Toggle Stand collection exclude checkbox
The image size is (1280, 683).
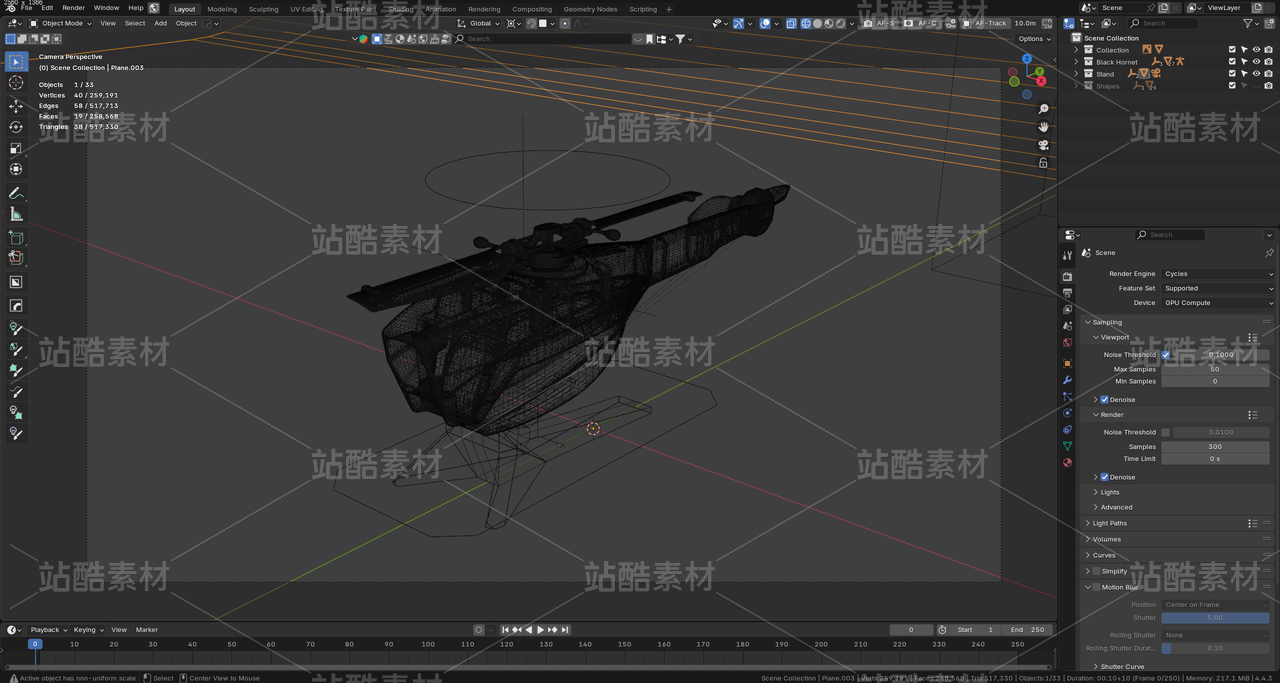coord(1232,74)
